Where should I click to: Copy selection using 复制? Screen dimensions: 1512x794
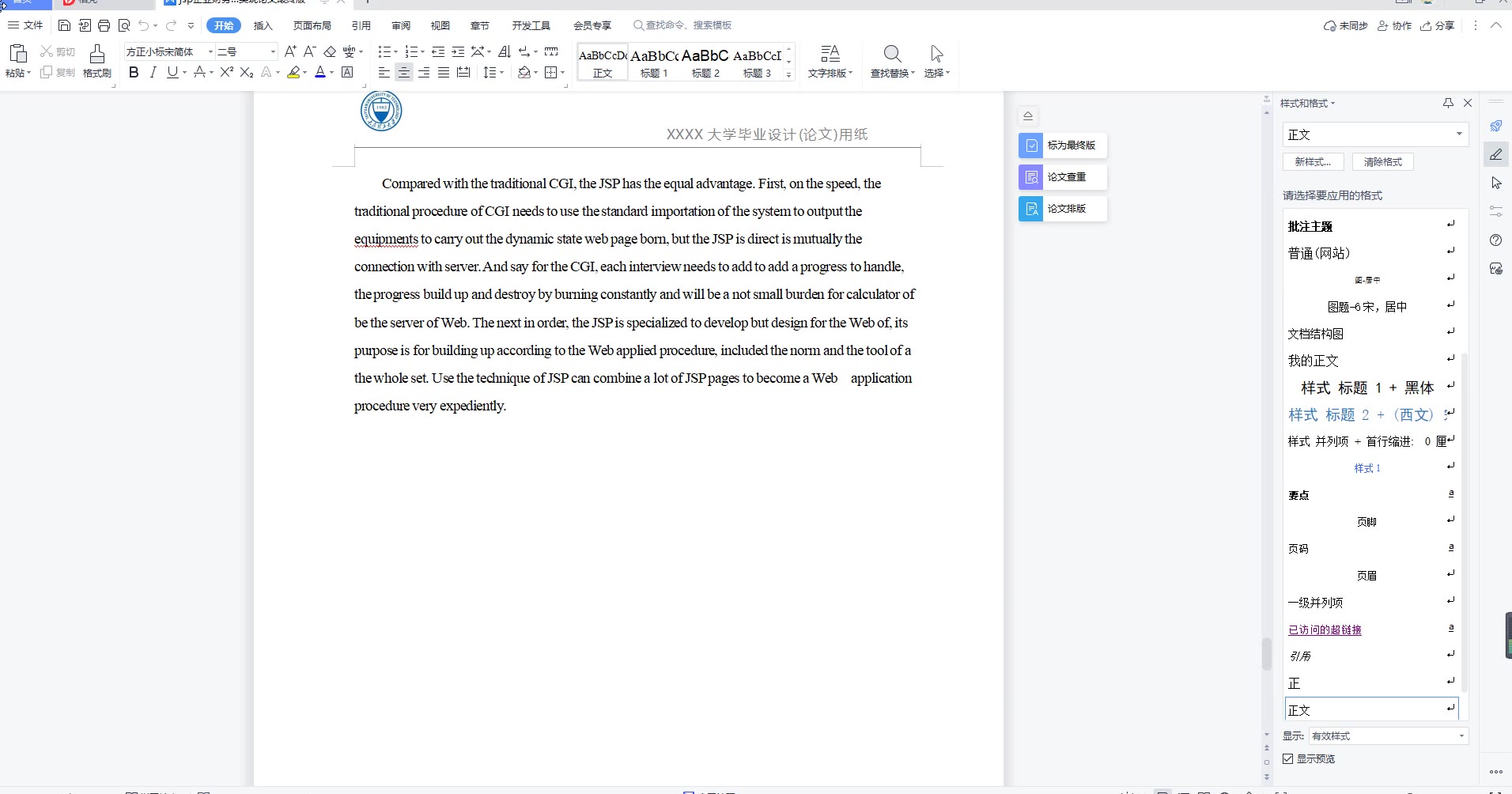[x=58, y=72]
